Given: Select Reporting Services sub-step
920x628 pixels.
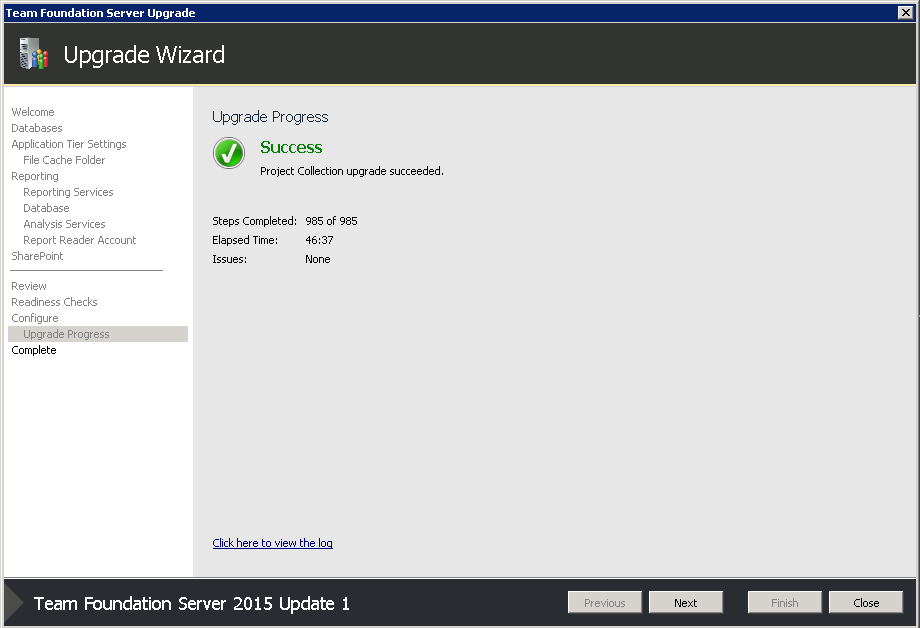Looking at the screenshot, I should coord(68,192).
